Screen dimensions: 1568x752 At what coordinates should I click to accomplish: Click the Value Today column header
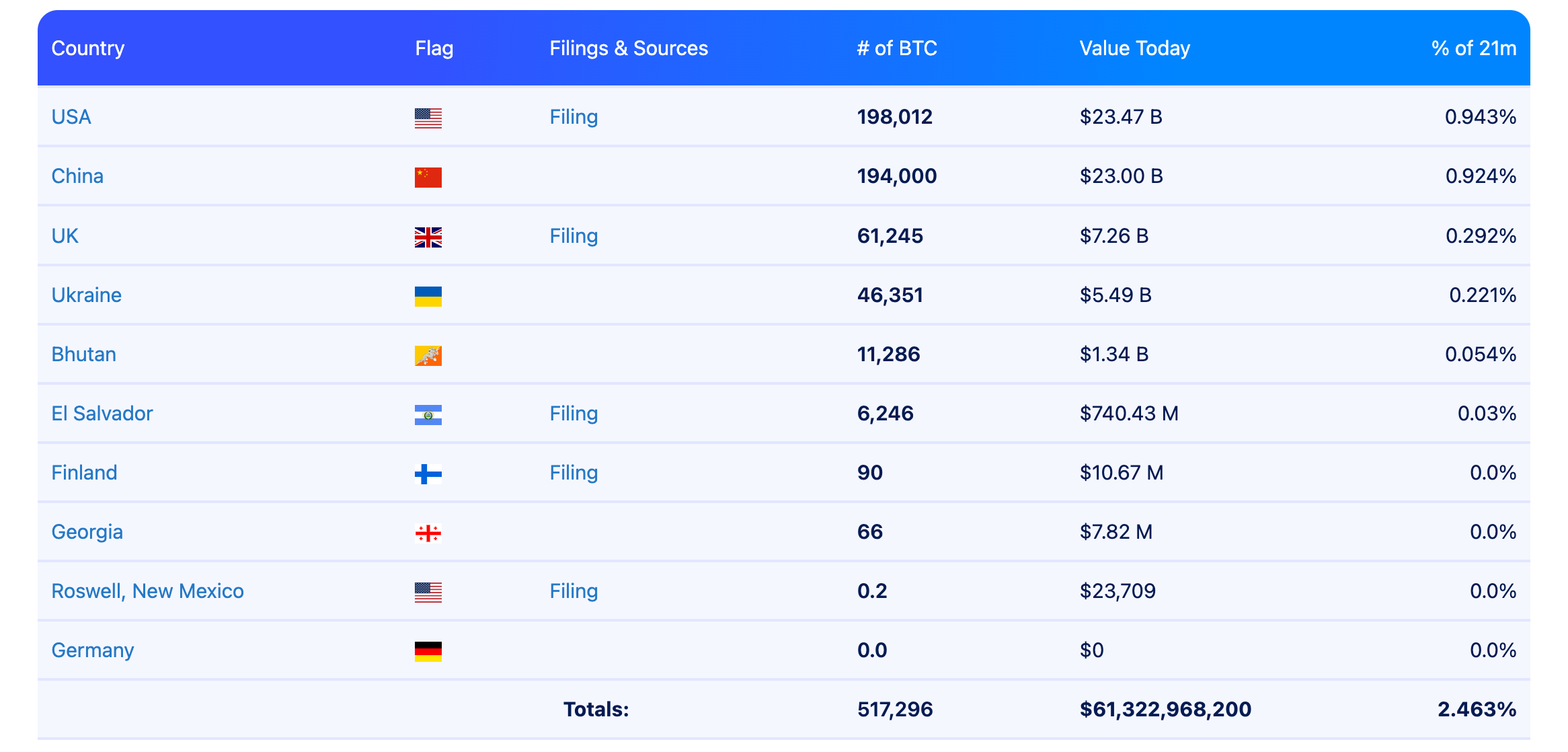[1134, 48]
